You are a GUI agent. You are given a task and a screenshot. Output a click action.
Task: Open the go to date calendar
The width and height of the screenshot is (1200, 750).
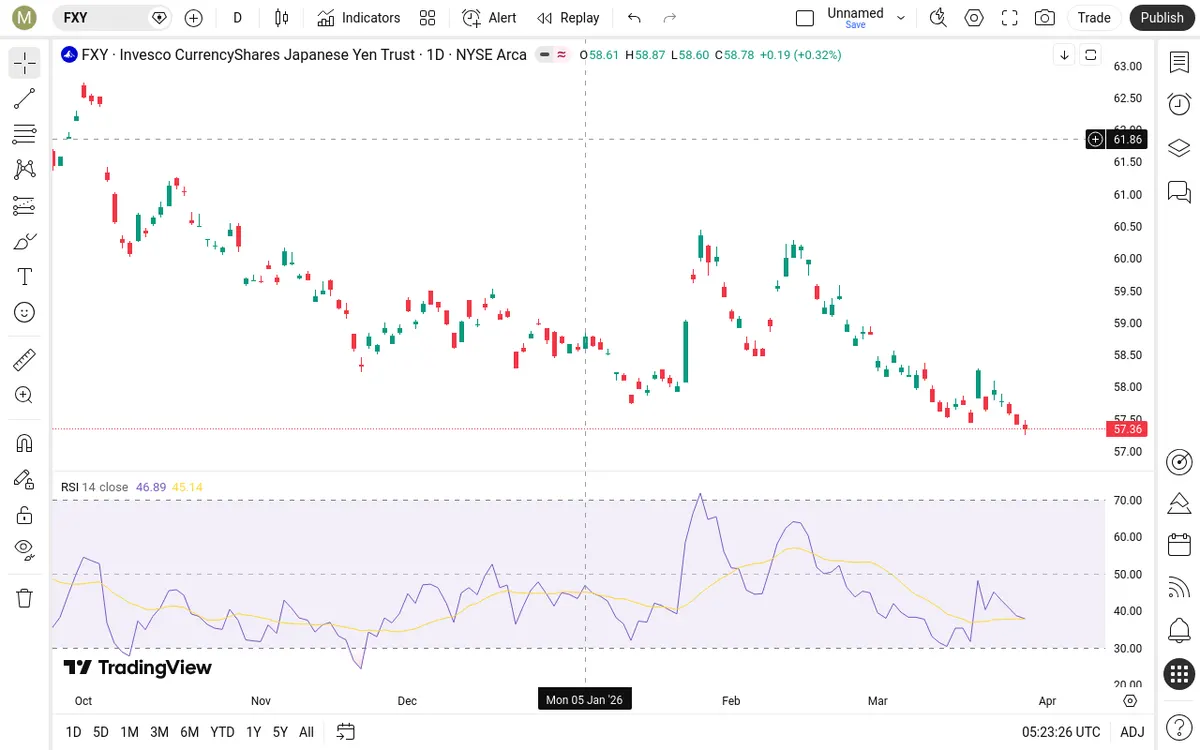click(x=346, y=732)
